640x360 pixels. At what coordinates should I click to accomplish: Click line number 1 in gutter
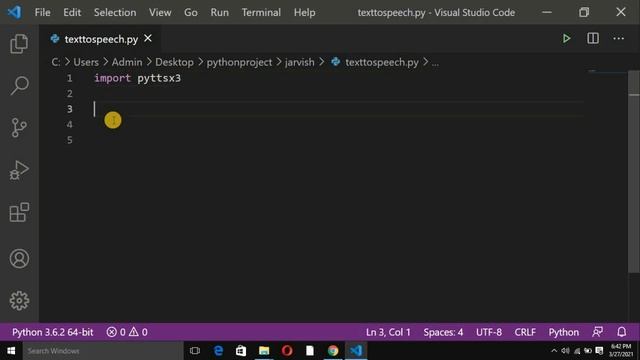tap(69, 78)
